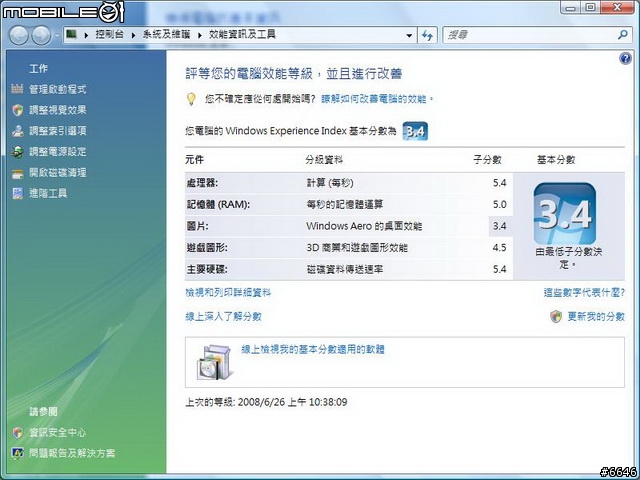This screenshot has width=640, height=480.
Task: Click 更新我的分數 to refresh score
Action: (596, 317)
